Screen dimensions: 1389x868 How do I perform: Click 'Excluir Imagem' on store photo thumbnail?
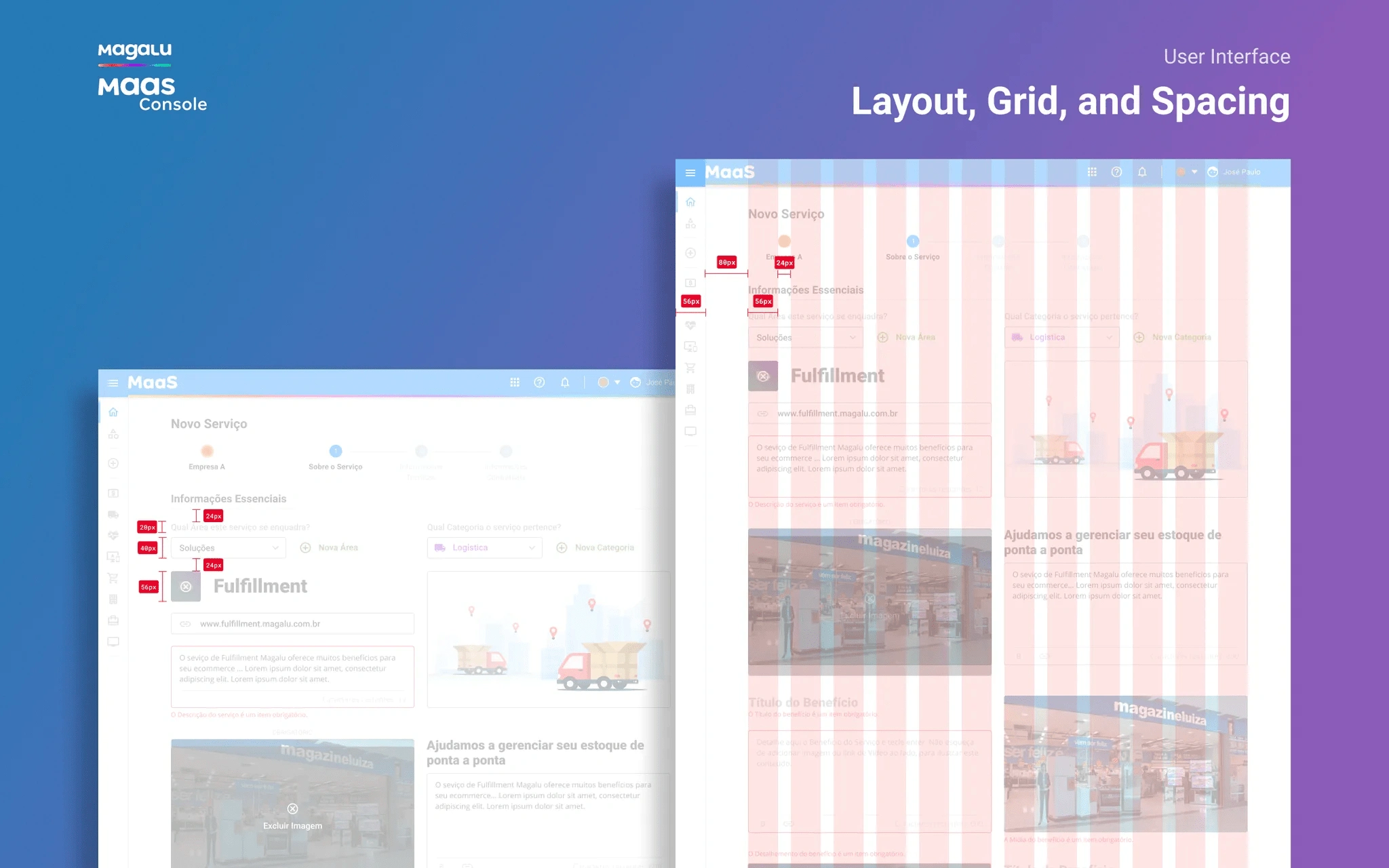(x=292, y=817)
